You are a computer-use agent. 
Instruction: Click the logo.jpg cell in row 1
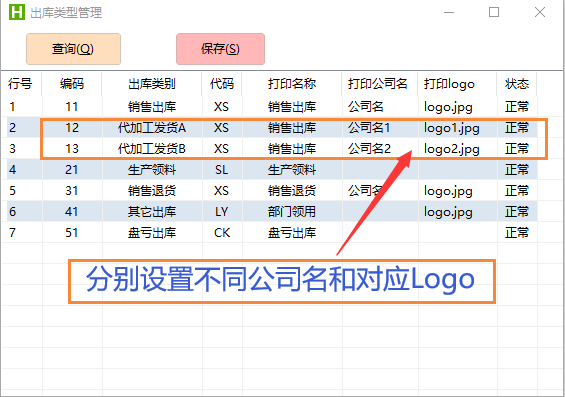pos(458,107)
